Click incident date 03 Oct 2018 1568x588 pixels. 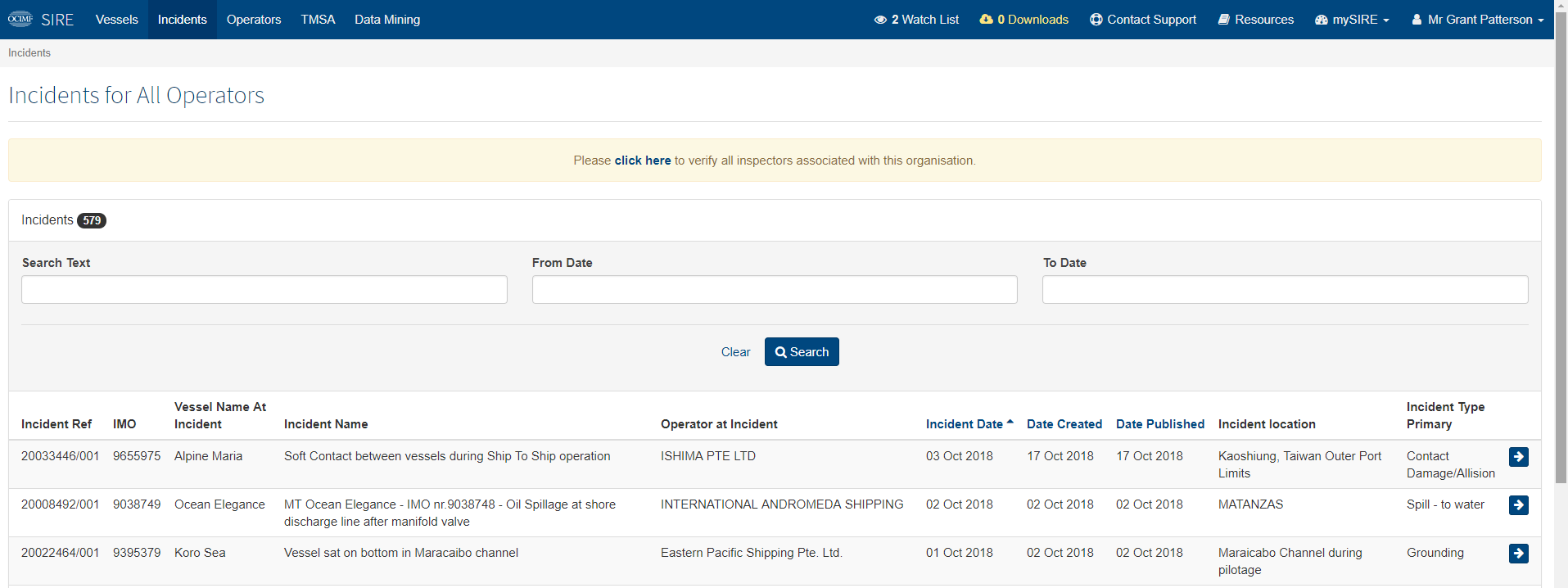960,456
